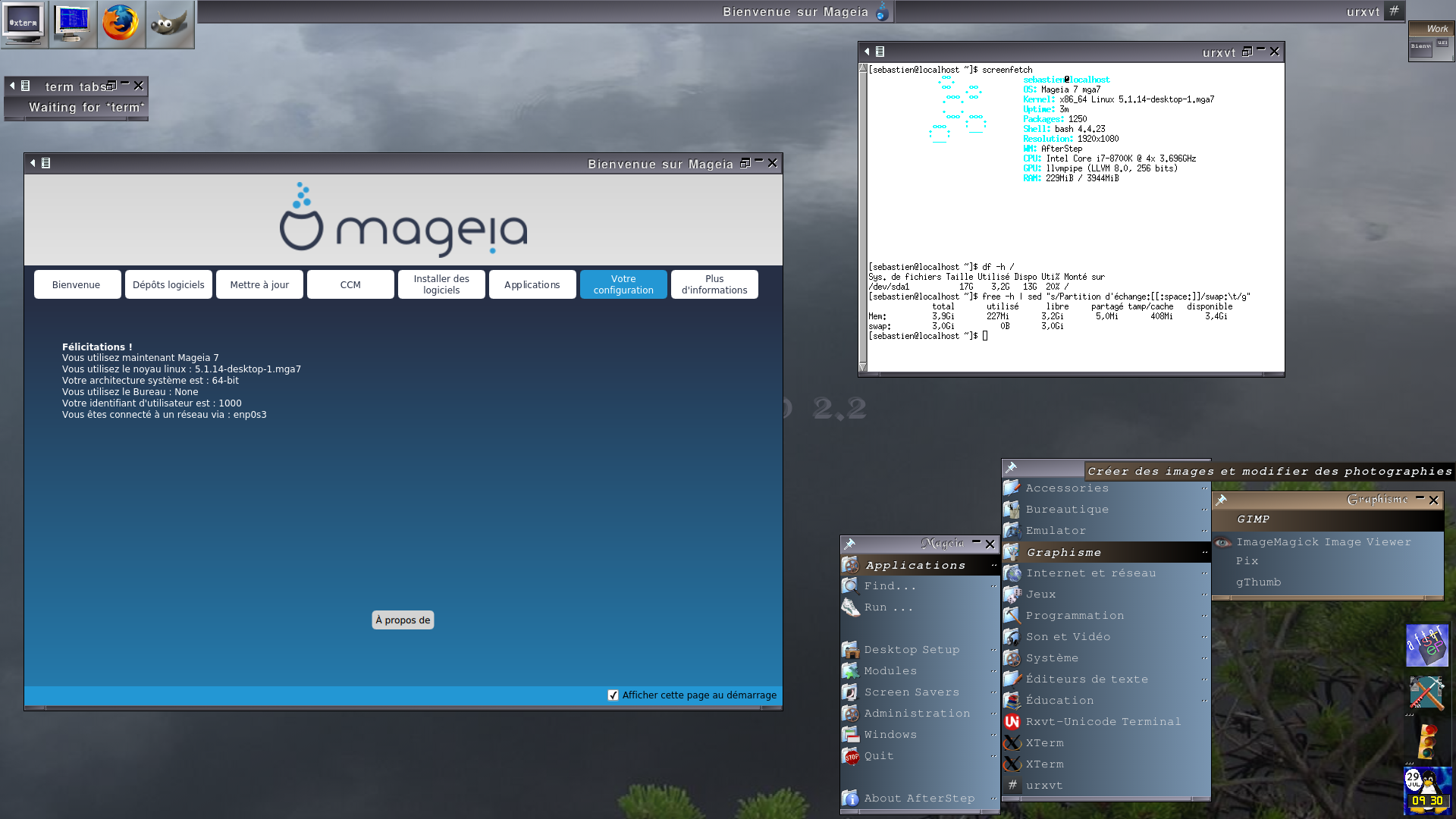Expand Jeux submenu
1456x819 pixels.
[1106, 595]
